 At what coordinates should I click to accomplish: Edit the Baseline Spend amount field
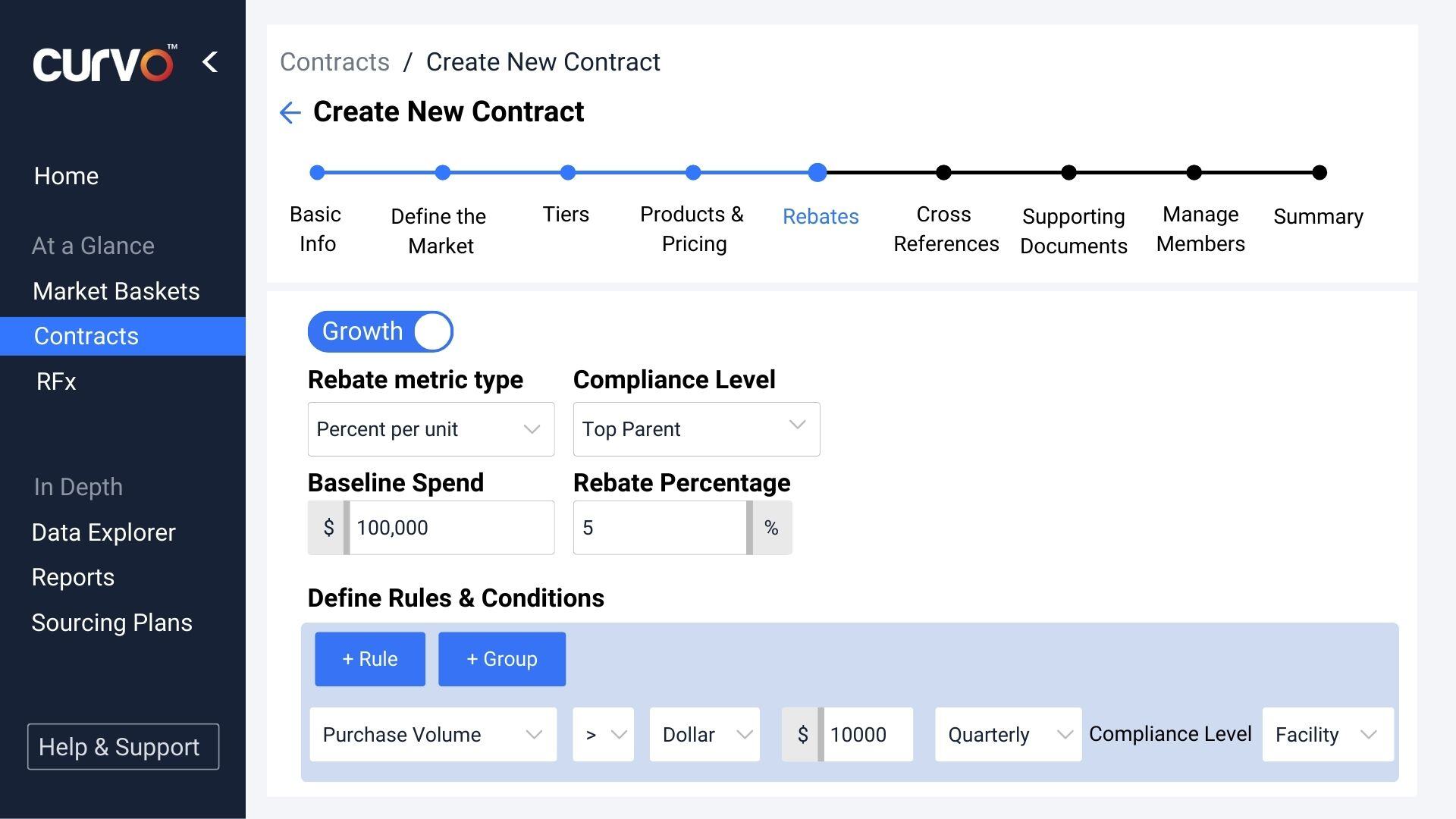[451, 527]
